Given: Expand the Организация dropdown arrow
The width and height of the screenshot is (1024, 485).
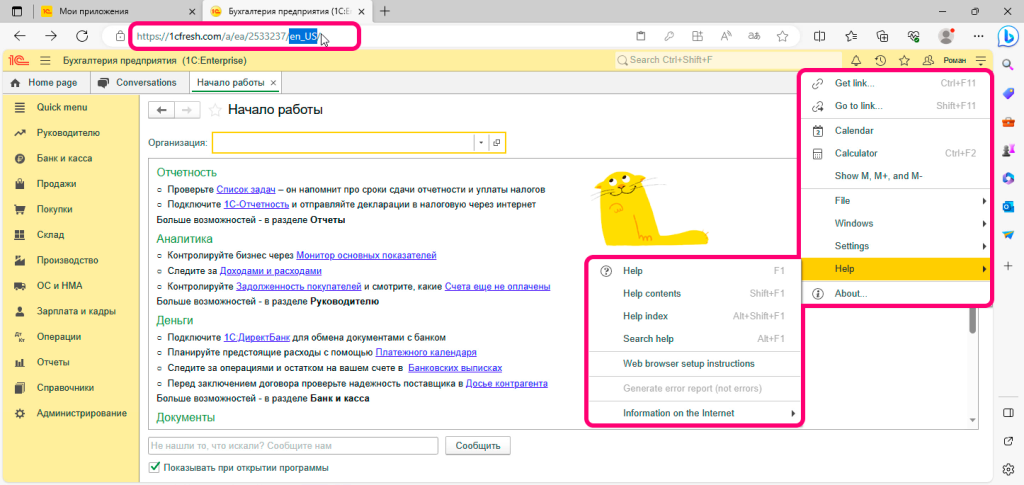Looking at the screenshot, I should [x=481, y=142].
